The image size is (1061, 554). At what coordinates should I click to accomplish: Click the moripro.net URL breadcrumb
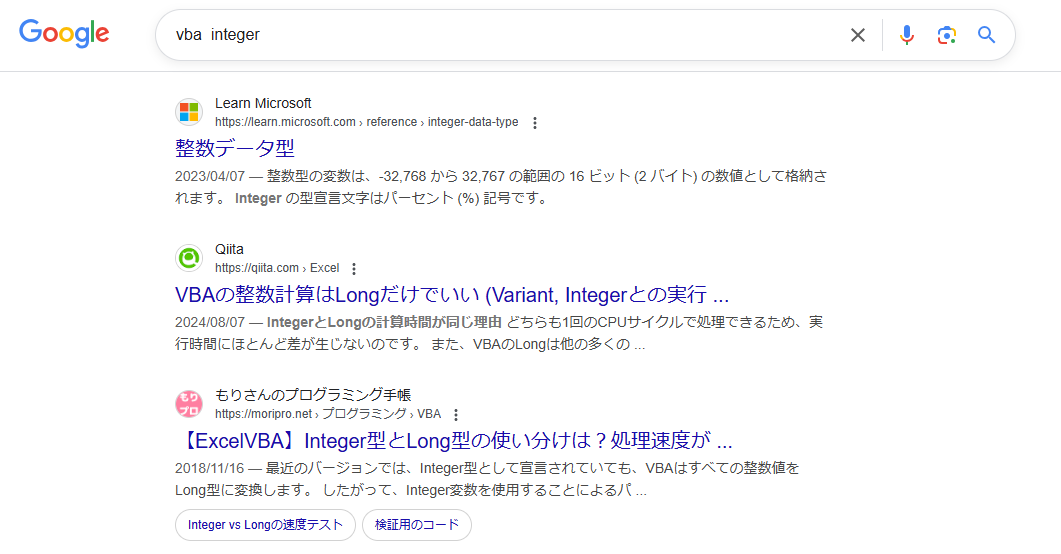click(x=328, y=414)
